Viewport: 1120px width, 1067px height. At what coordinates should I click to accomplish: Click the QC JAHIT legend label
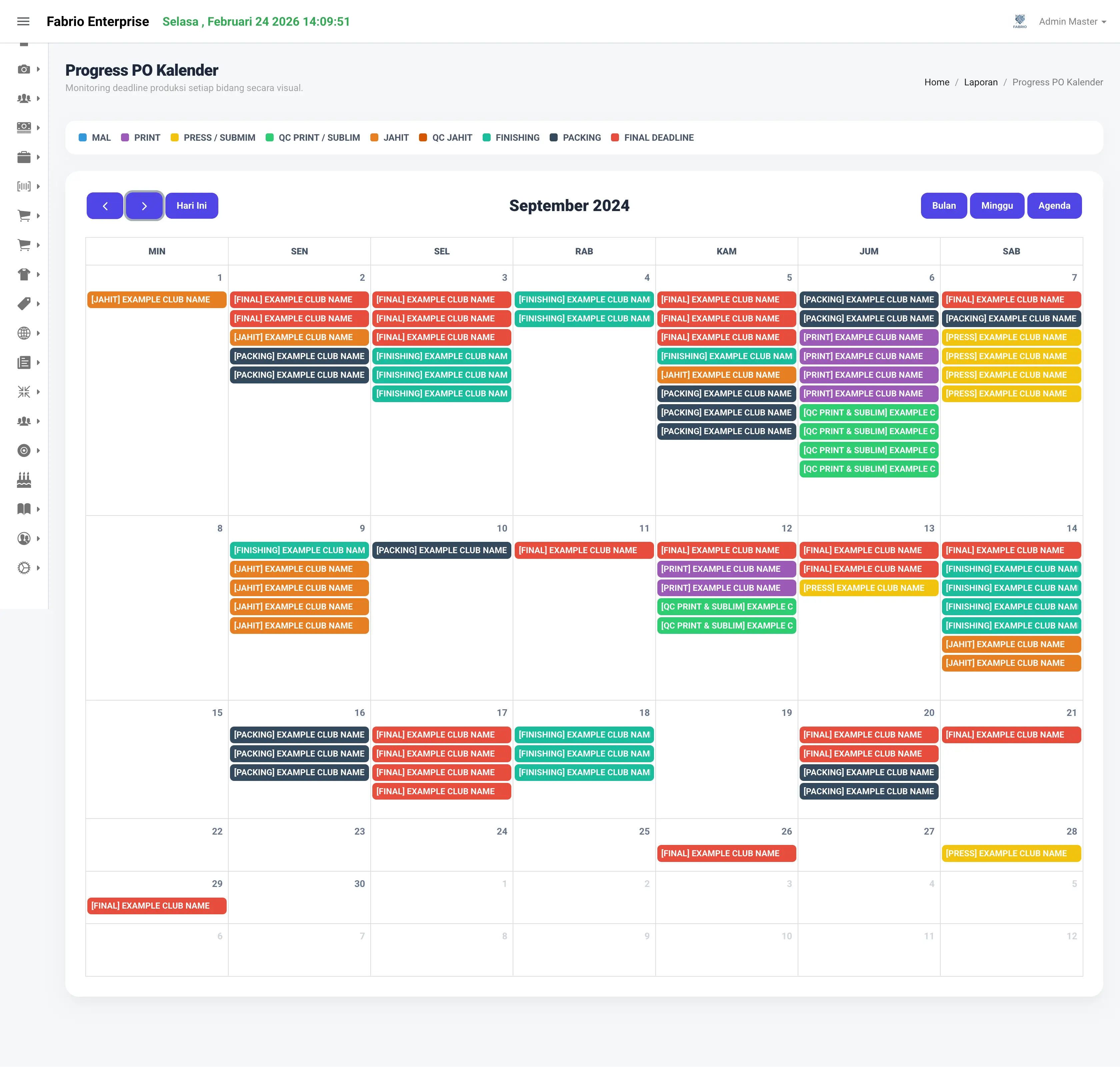pos(452,138)
